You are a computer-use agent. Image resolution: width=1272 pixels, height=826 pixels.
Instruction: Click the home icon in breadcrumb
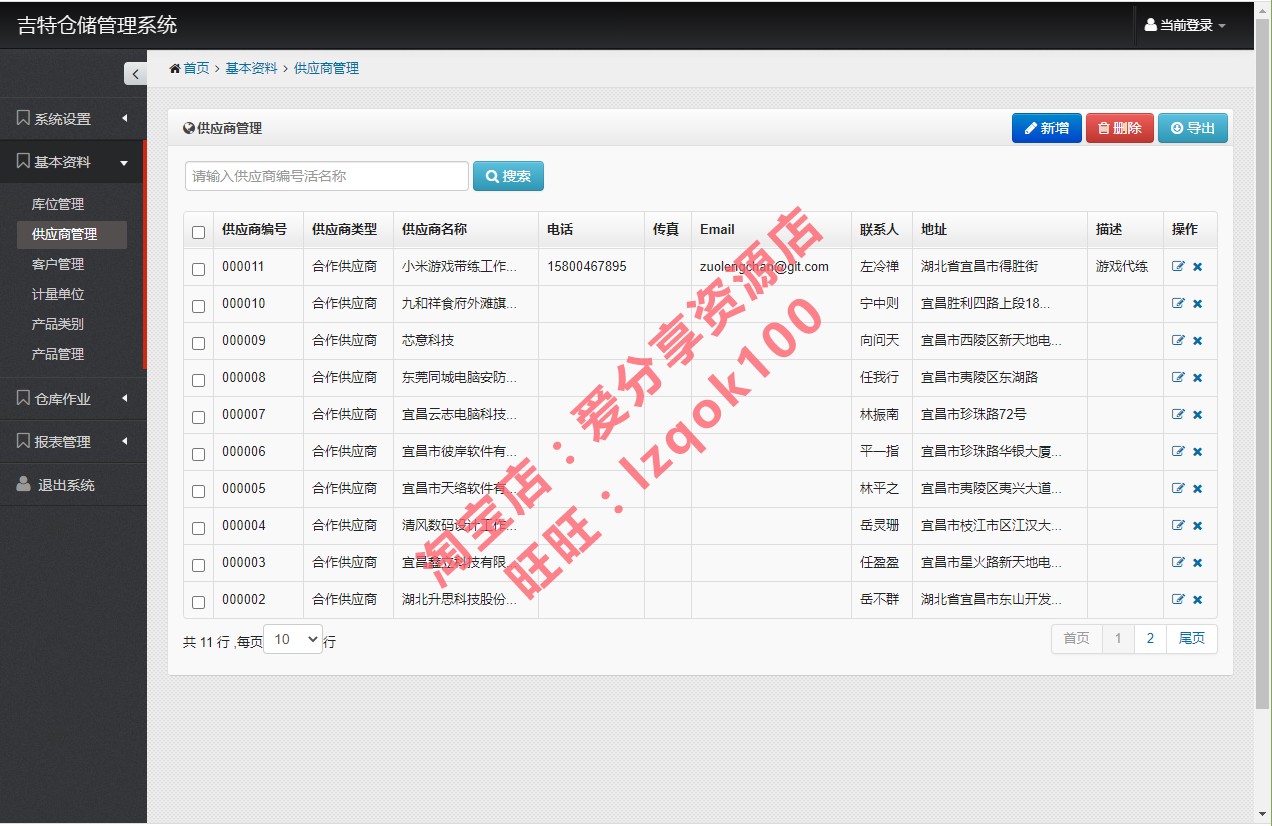175,69
